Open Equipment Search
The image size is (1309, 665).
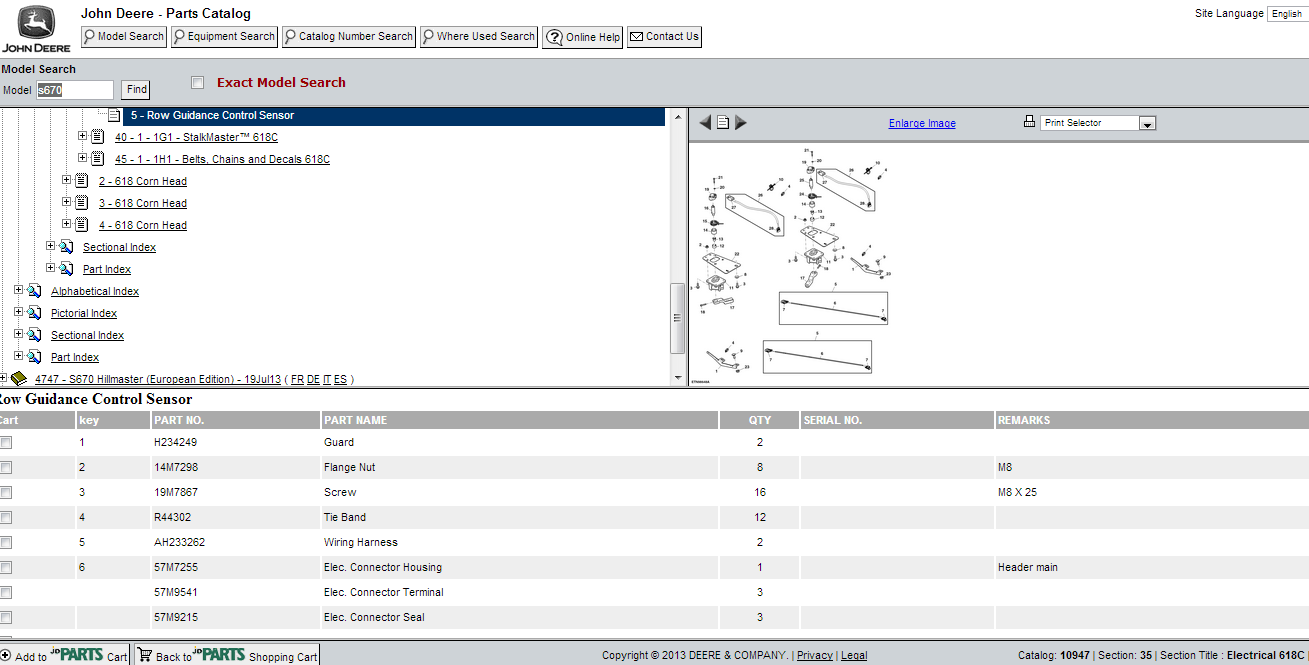[224, 37]
